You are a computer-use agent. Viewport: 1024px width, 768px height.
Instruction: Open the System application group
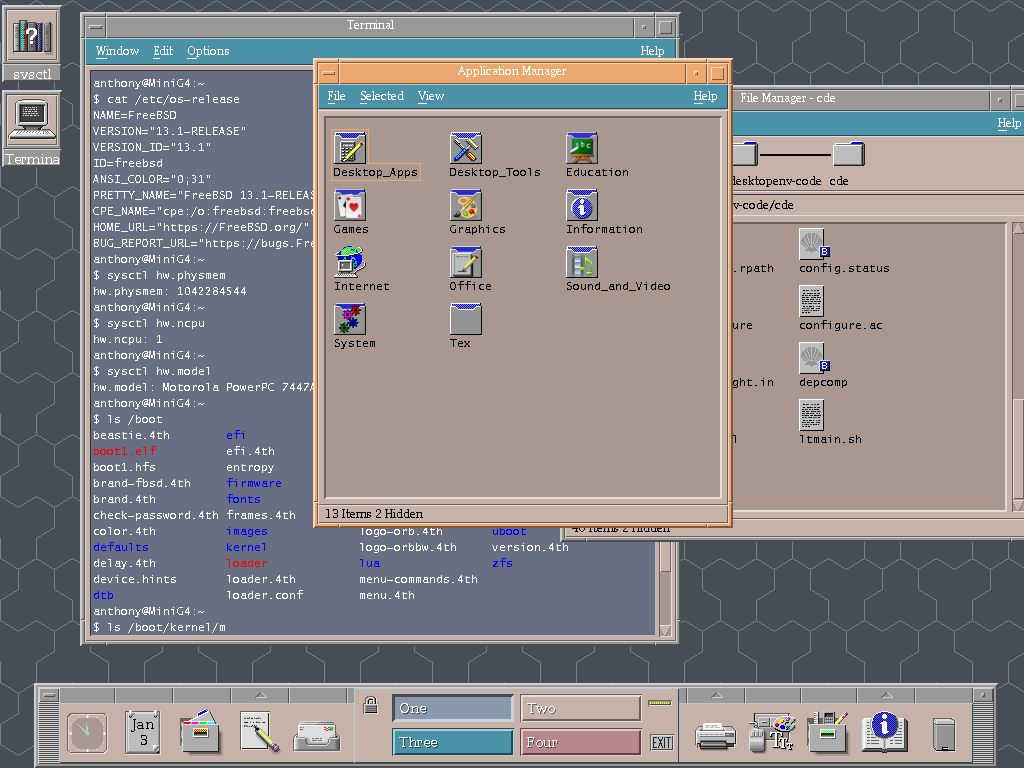coord(350,319)
